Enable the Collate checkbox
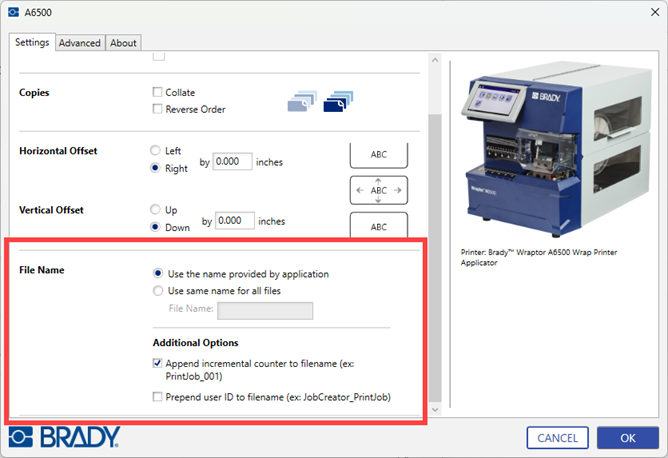 157,93
